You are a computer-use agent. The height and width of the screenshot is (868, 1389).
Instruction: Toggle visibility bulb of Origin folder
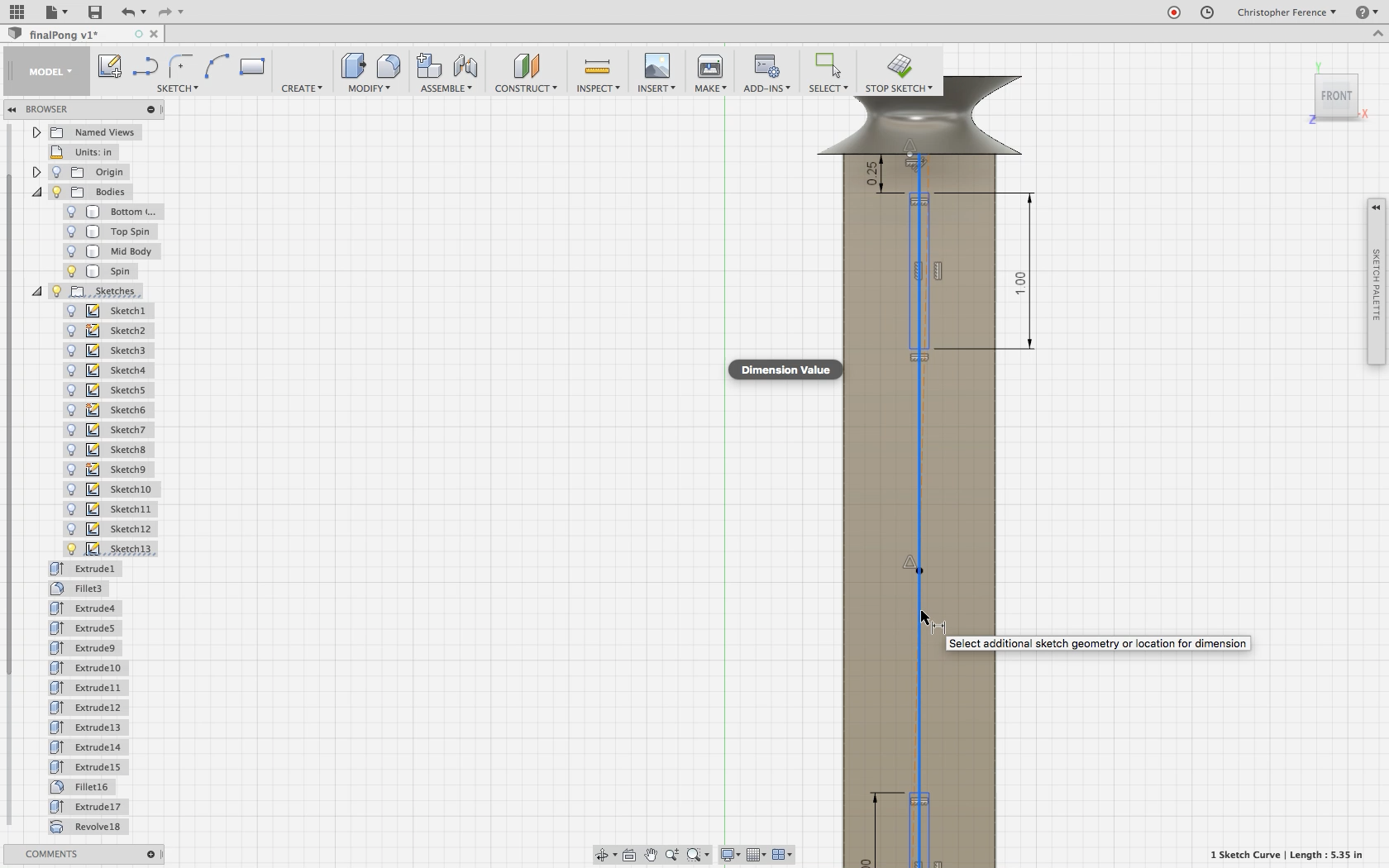(x=56, y=172)
